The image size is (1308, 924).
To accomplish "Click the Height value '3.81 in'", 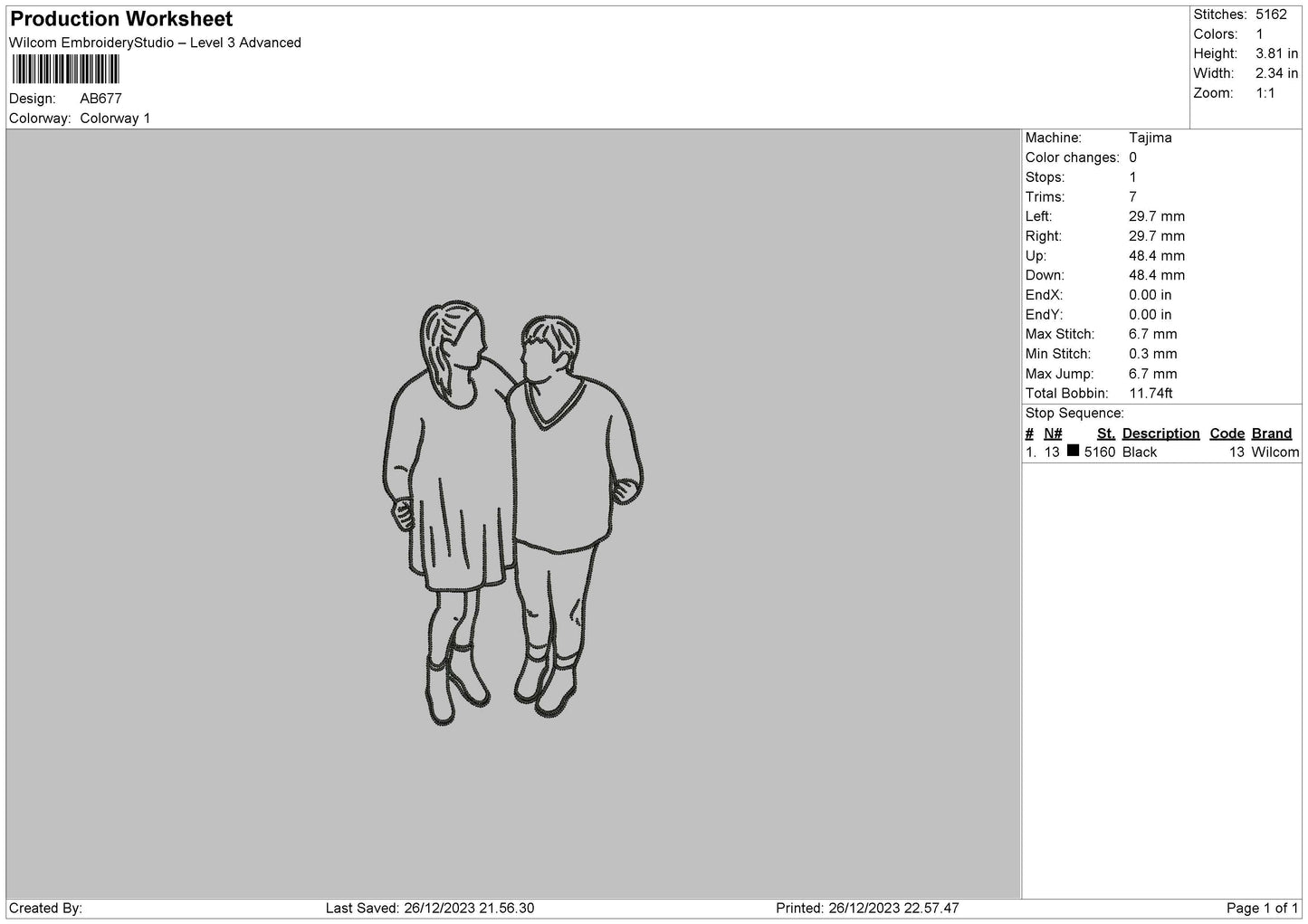I will tap(1276, 54).
